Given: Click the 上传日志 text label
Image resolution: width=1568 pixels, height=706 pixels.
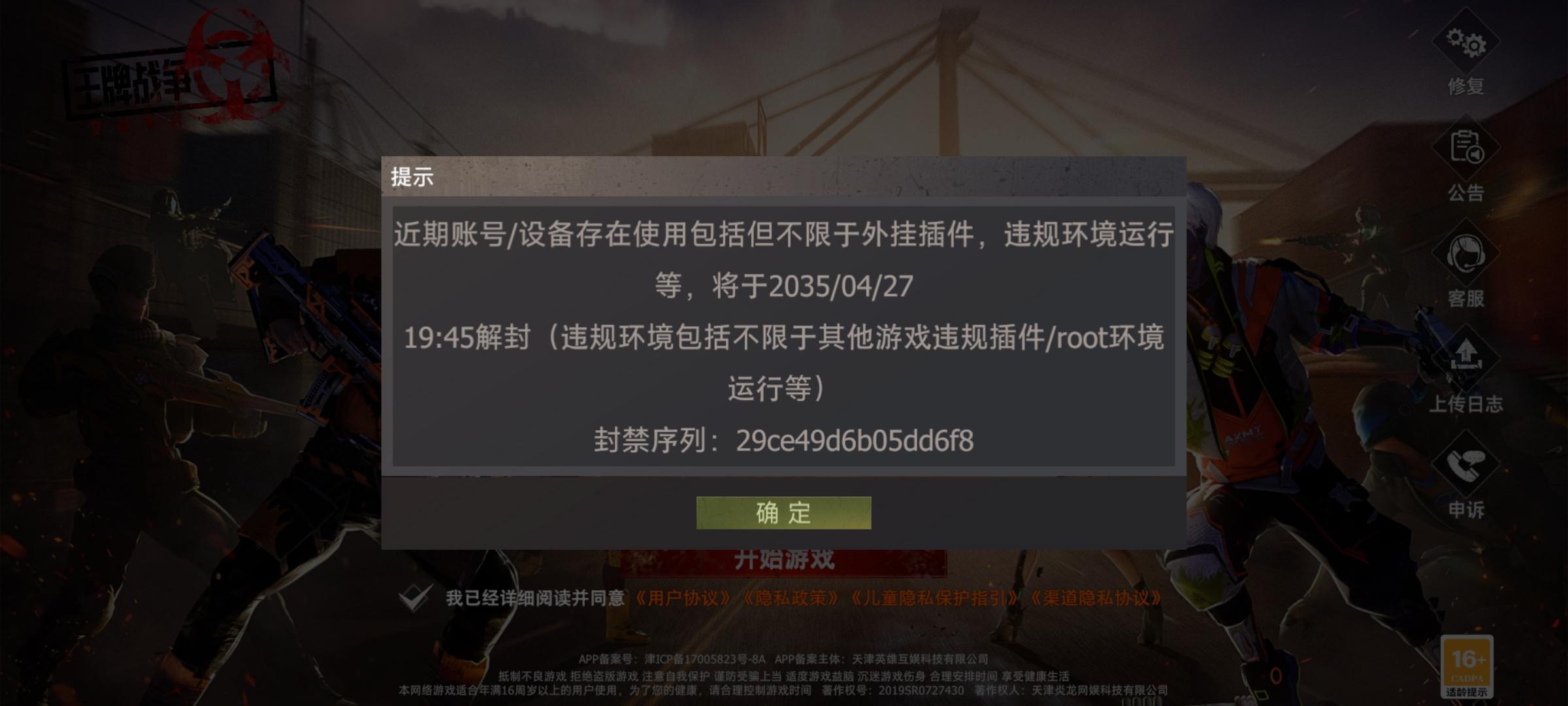Looking at the screenshot, I should (x=1466, y=404).
